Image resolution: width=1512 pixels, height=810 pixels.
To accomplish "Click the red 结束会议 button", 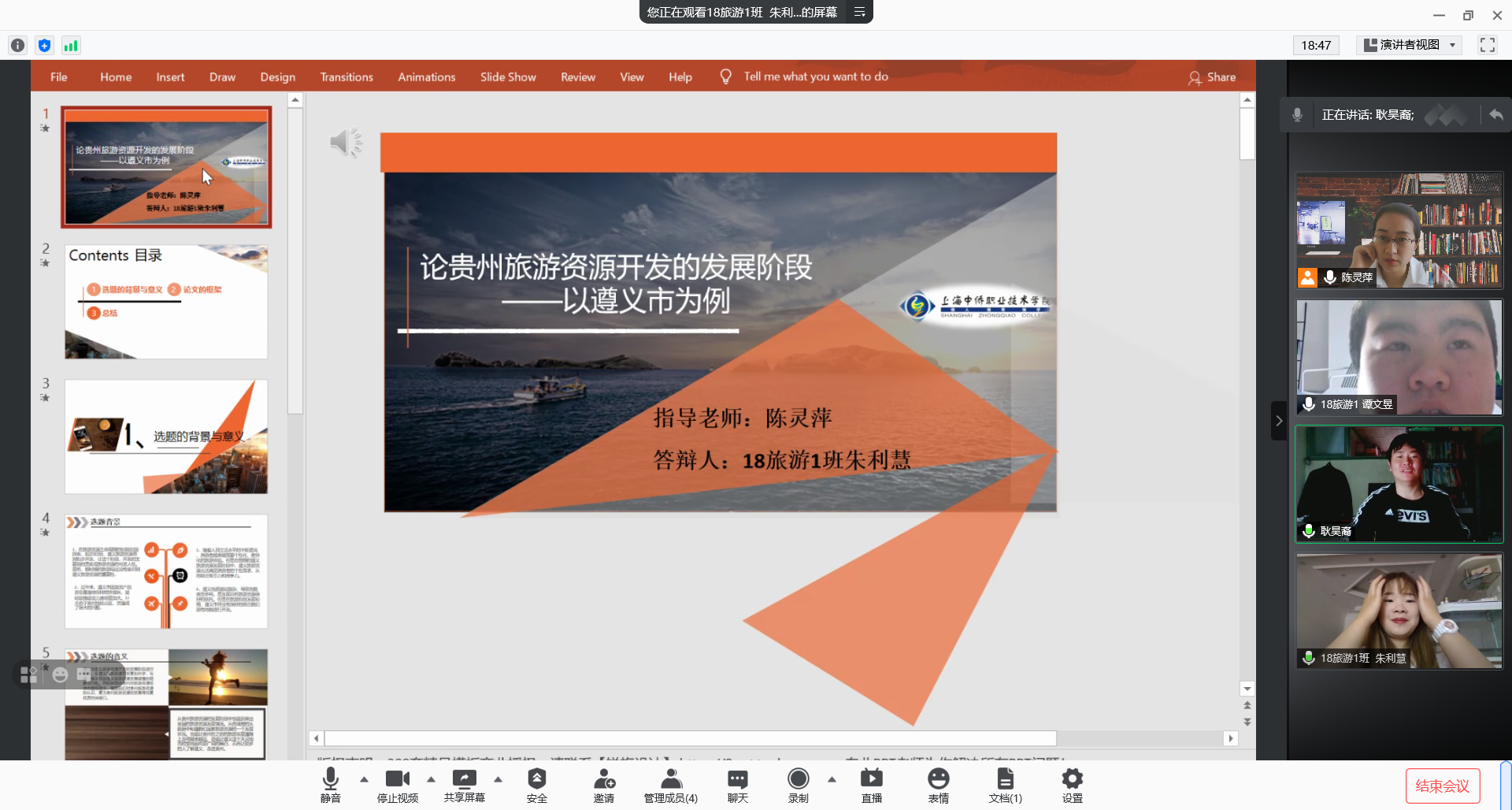I will tap(1442, 786).
